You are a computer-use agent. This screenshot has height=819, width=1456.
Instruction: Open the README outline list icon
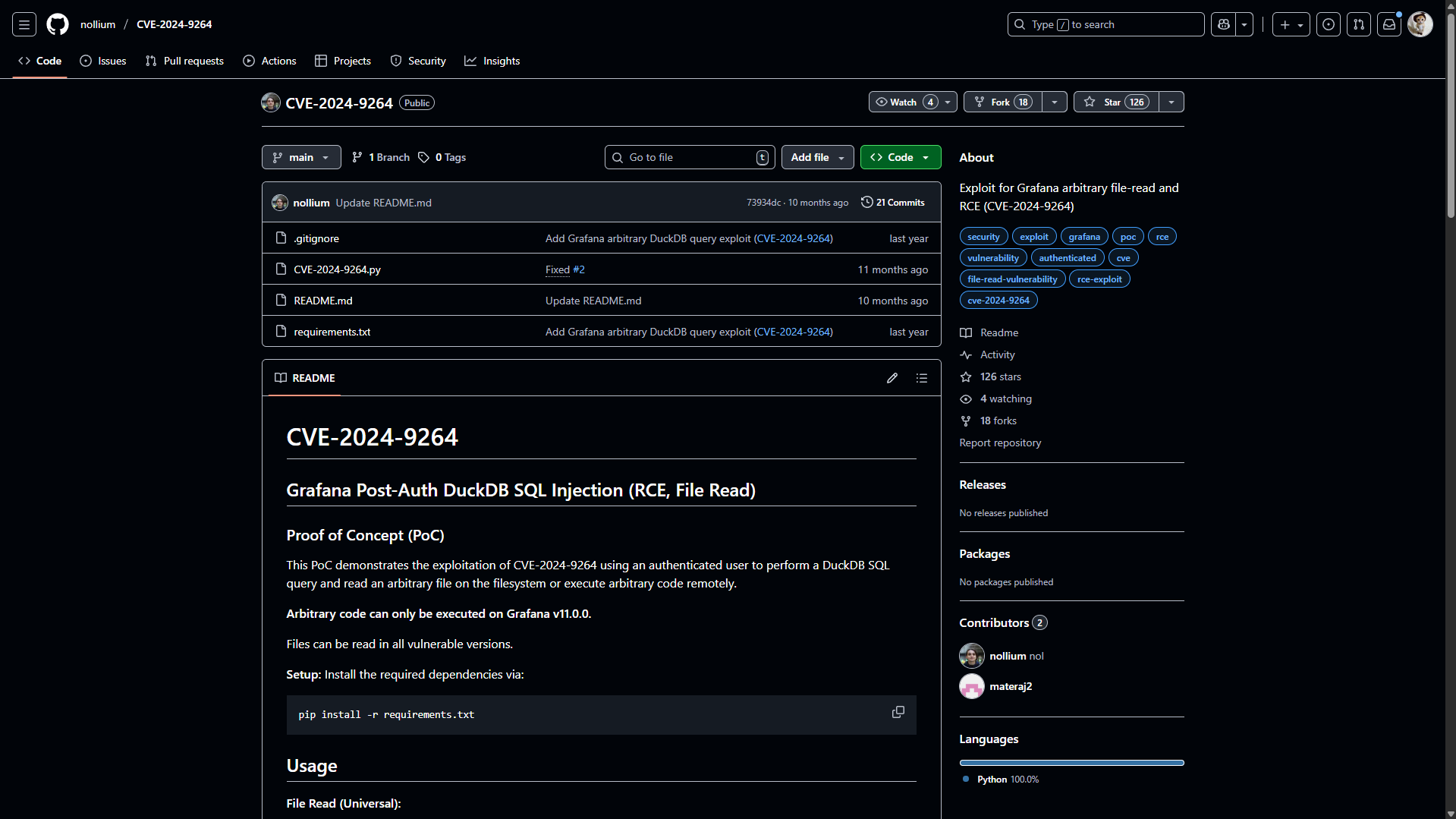click(x=921, y=377)
